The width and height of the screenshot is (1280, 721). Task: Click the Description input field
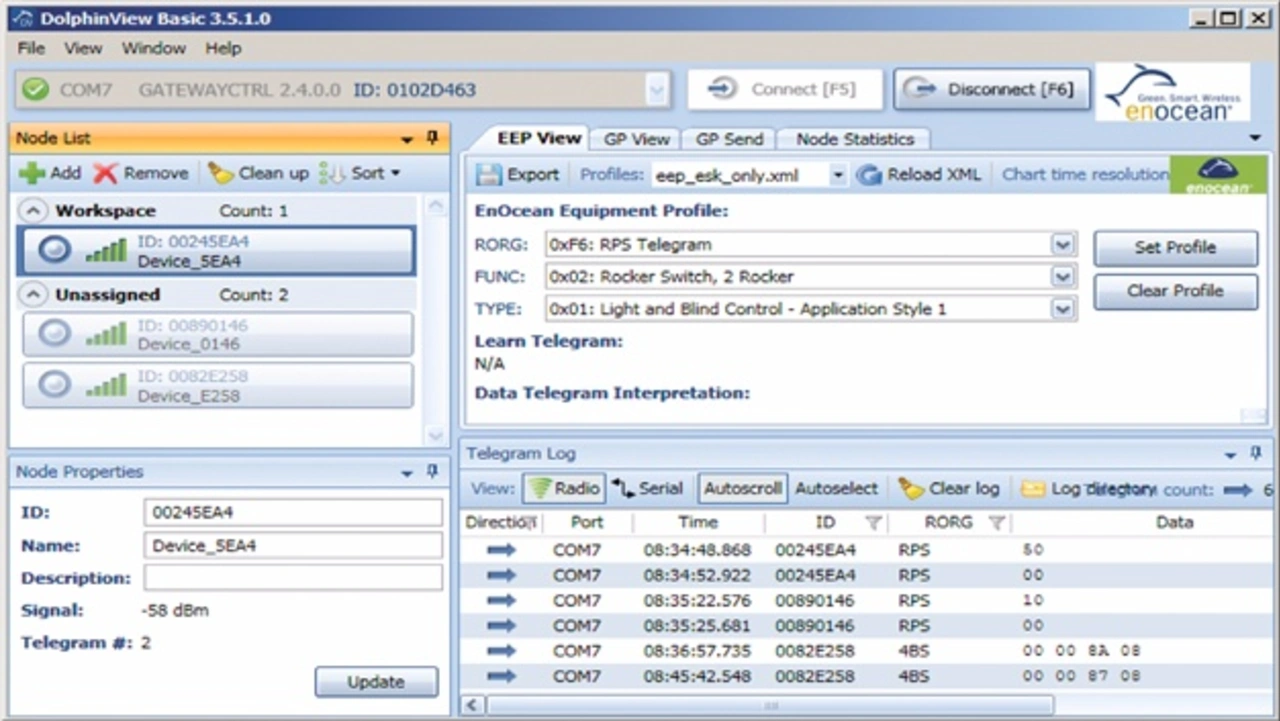tap(293, 578)
